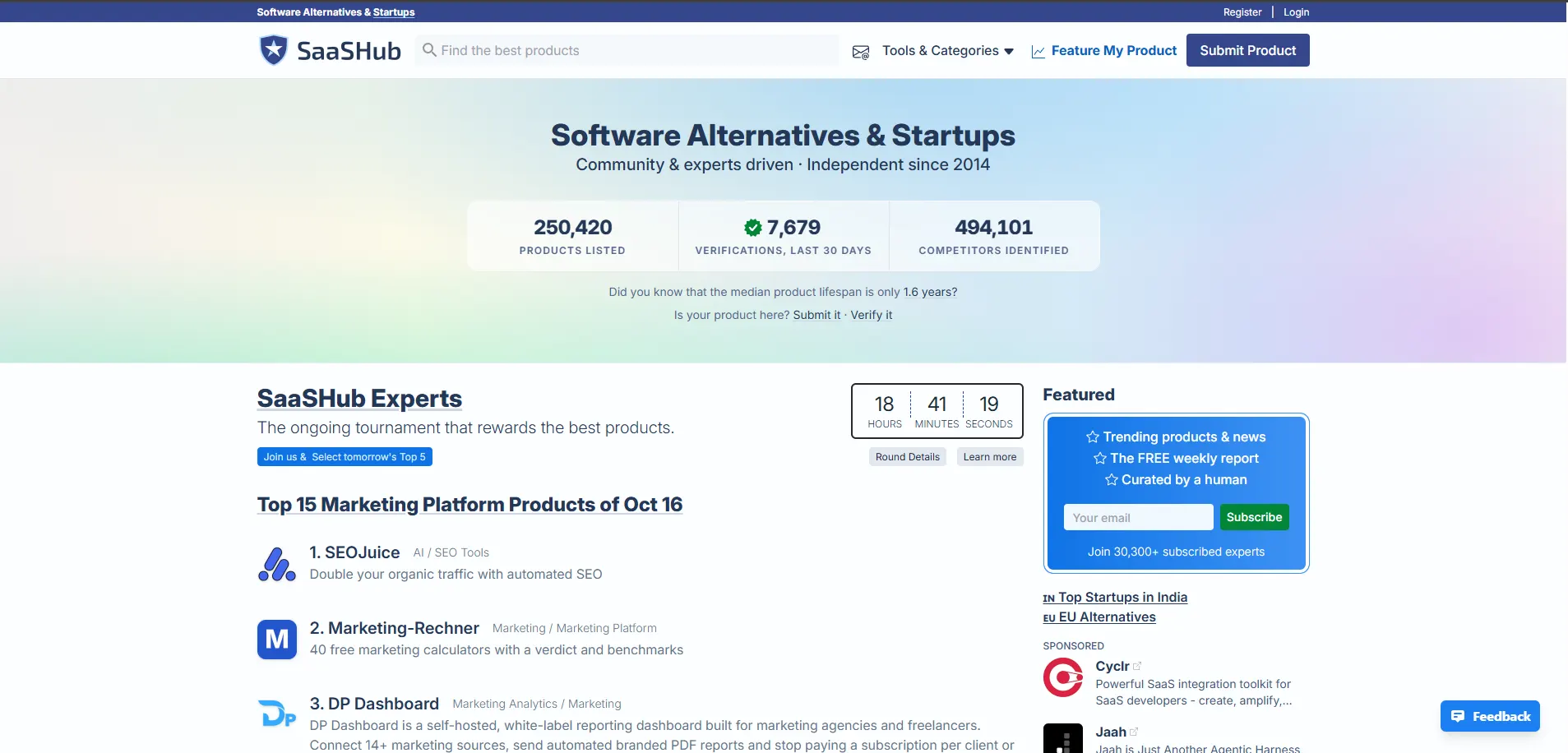1568x753 pixels.
Task: Click the 250,420 Products Listed stat
Action: coord(572,236)
